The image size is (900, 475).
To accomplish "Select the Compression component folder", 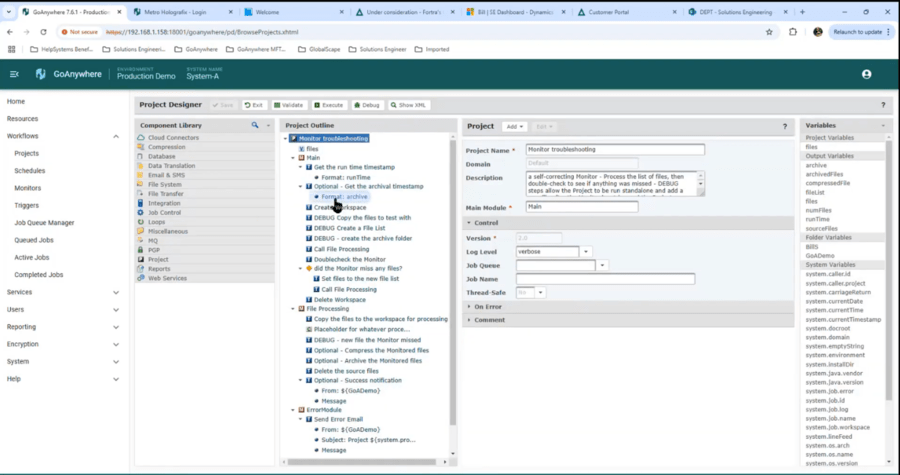I will coord(166,147).
